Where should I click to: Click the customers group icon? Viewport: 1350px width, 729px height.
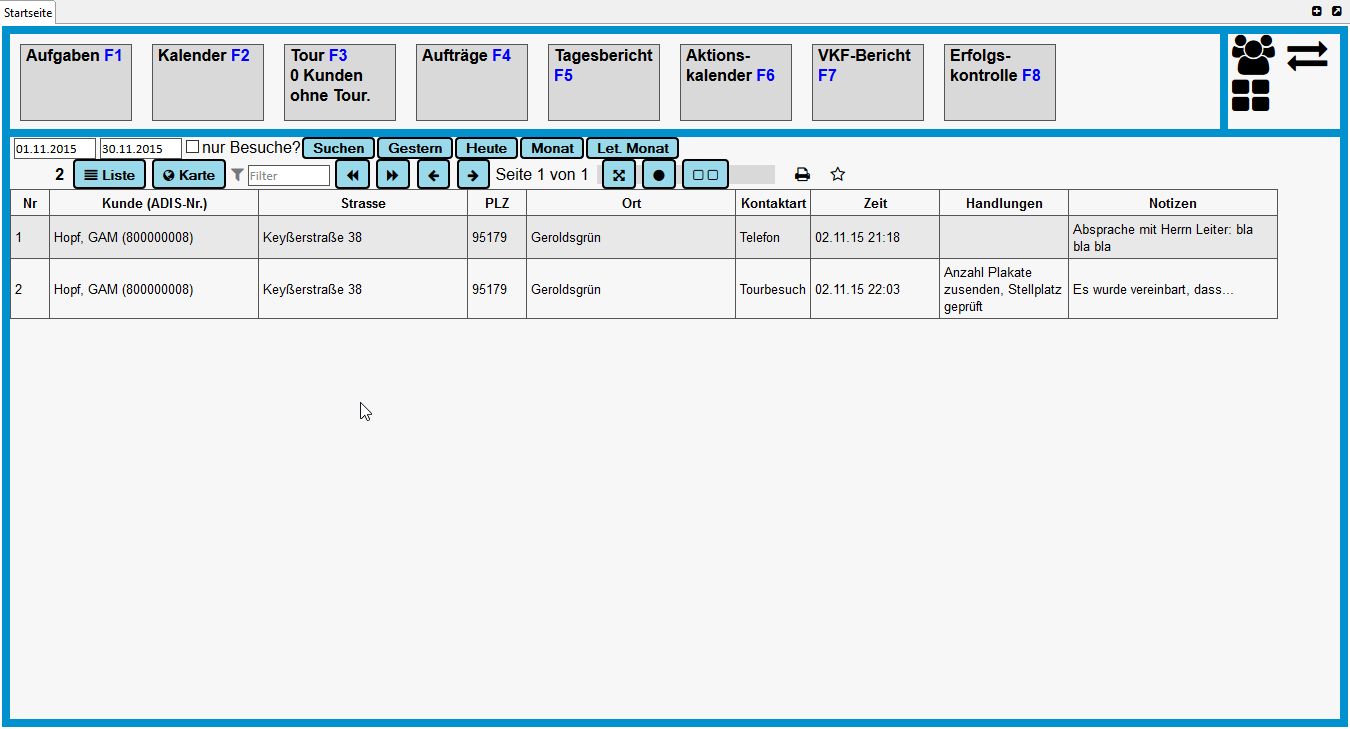[1252, 55]
